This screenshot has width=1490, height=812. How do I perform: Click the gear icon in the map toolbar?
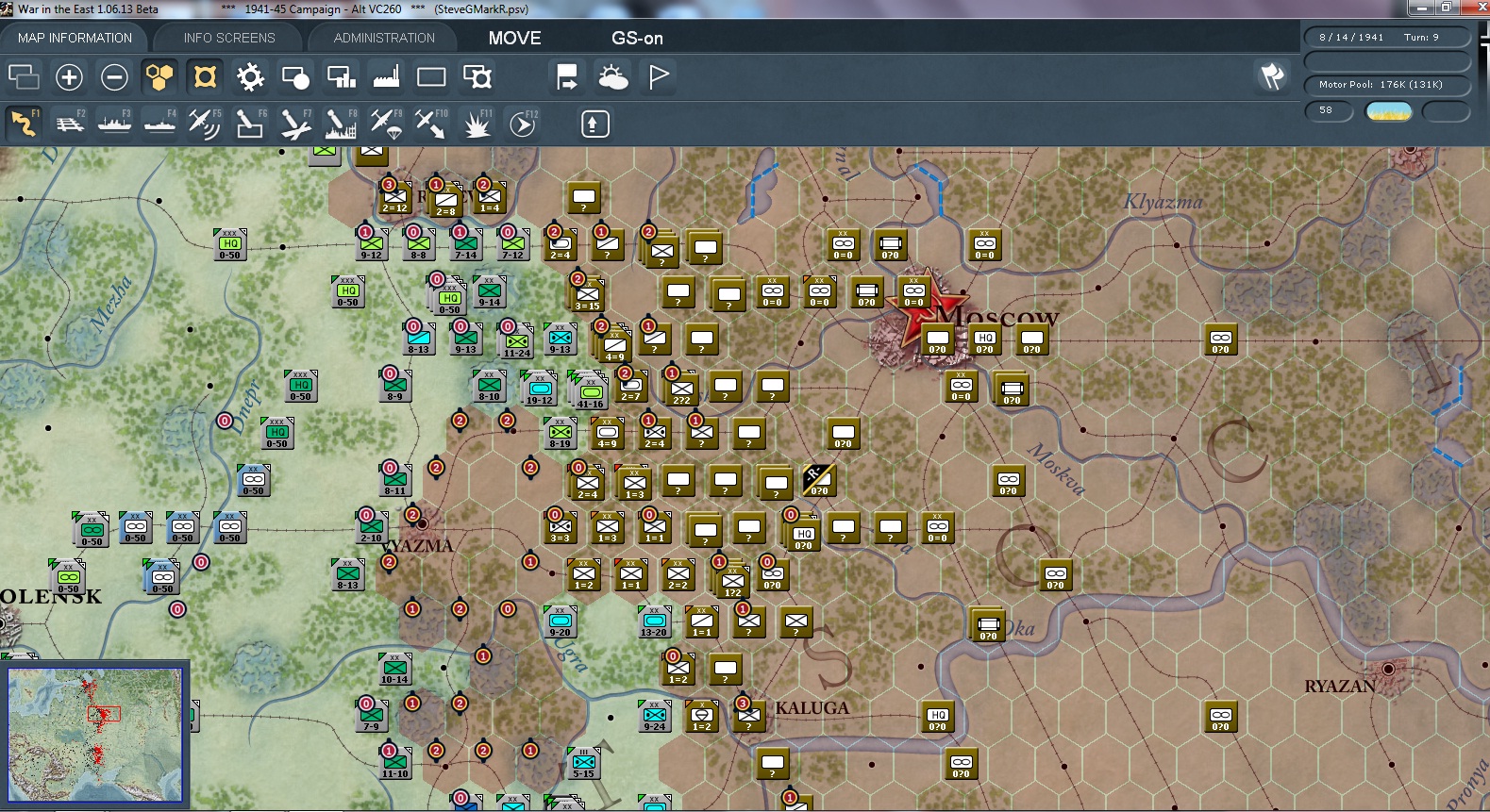pyautogui.click(x=250, y=76)
